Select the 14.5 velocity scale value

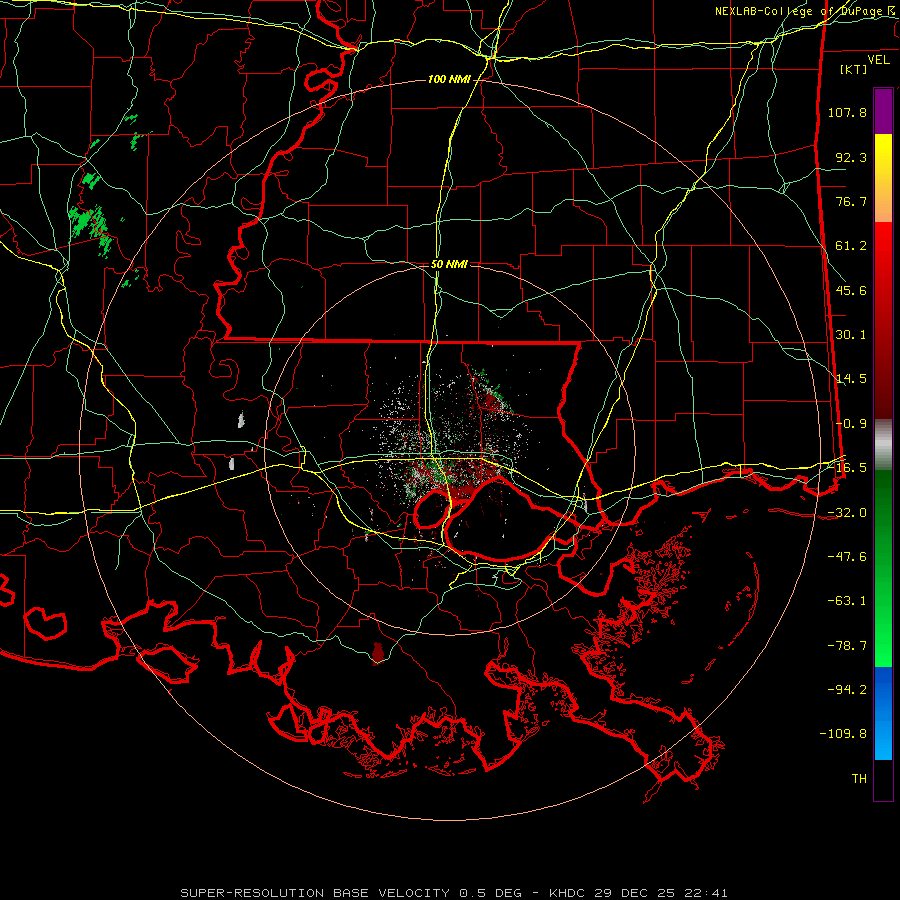[x=851, y=379]
